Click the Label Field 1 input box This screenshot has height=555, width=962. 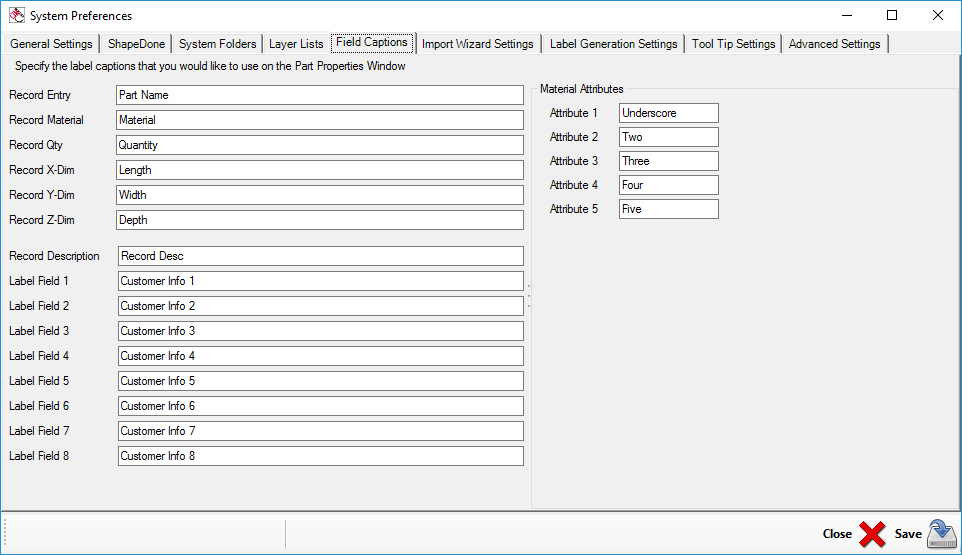click(x=321, y=281)
